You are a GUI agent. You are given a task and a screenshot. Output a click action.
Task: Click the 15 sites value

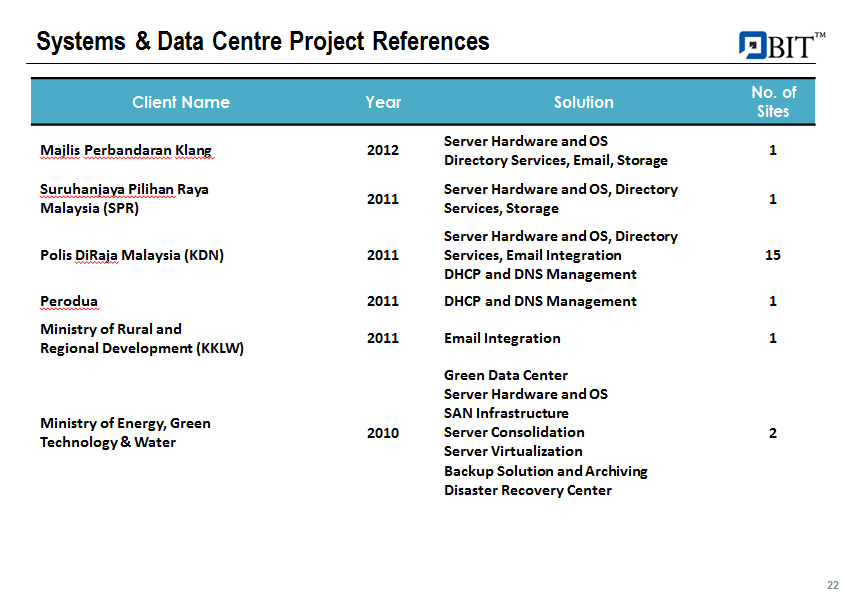click(773, 255)
